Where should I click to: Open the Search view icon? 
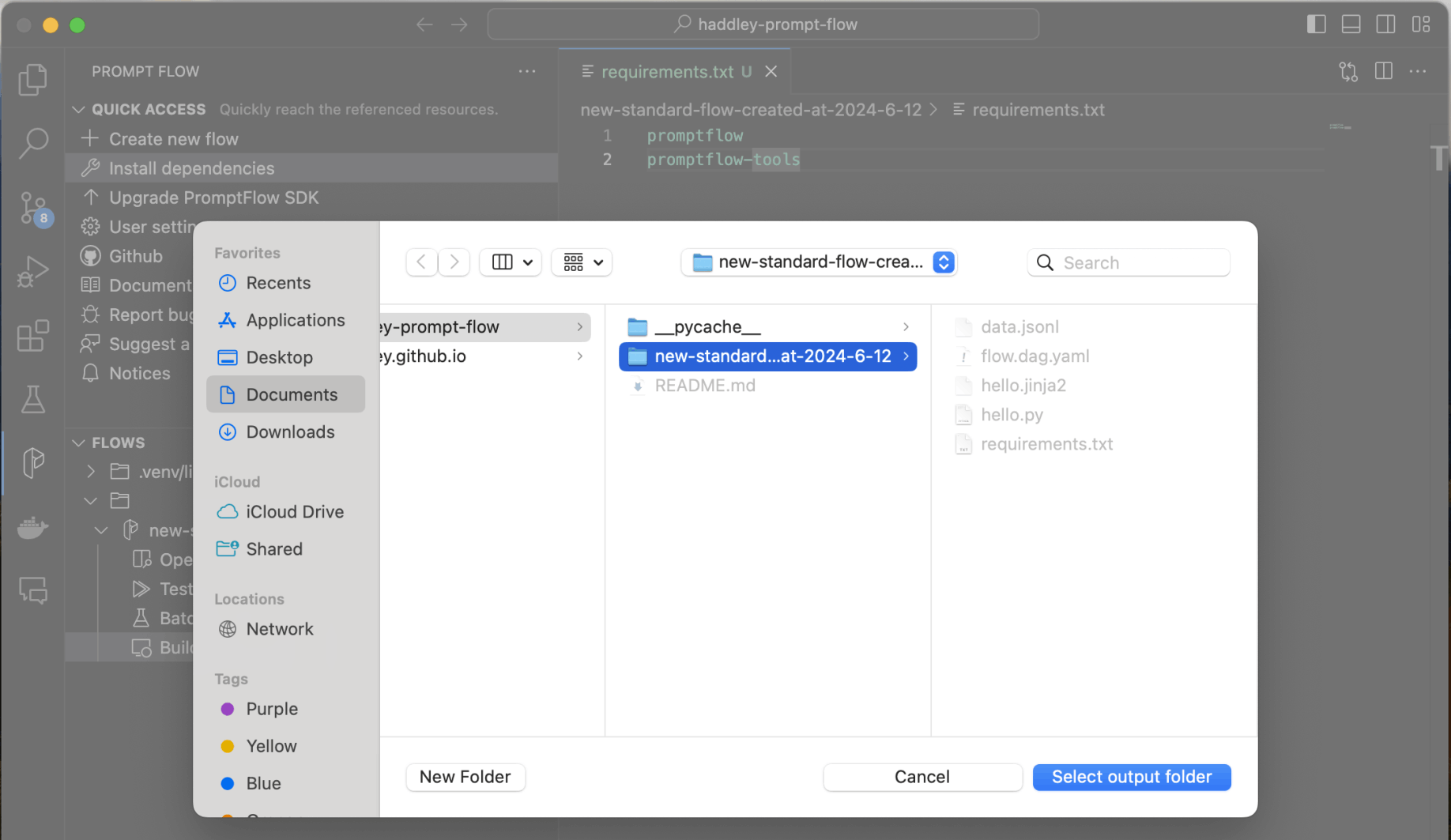32,143
